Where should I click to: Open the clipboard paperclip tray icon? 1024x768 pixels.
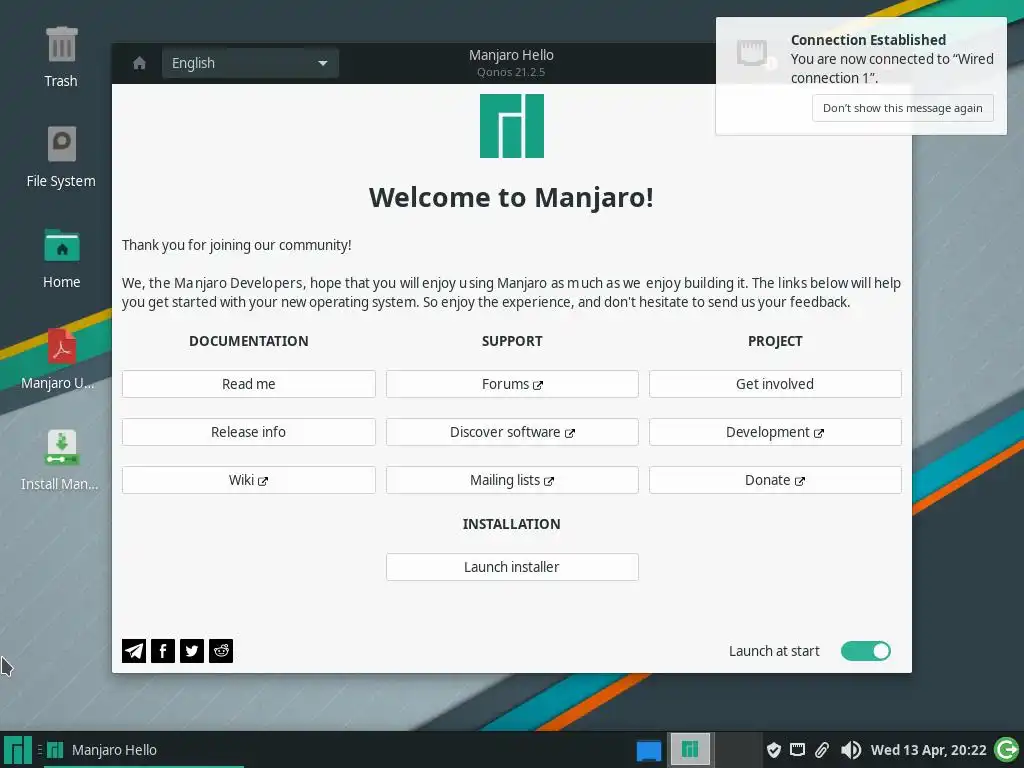pyautogui.click(x=822, y=750)
